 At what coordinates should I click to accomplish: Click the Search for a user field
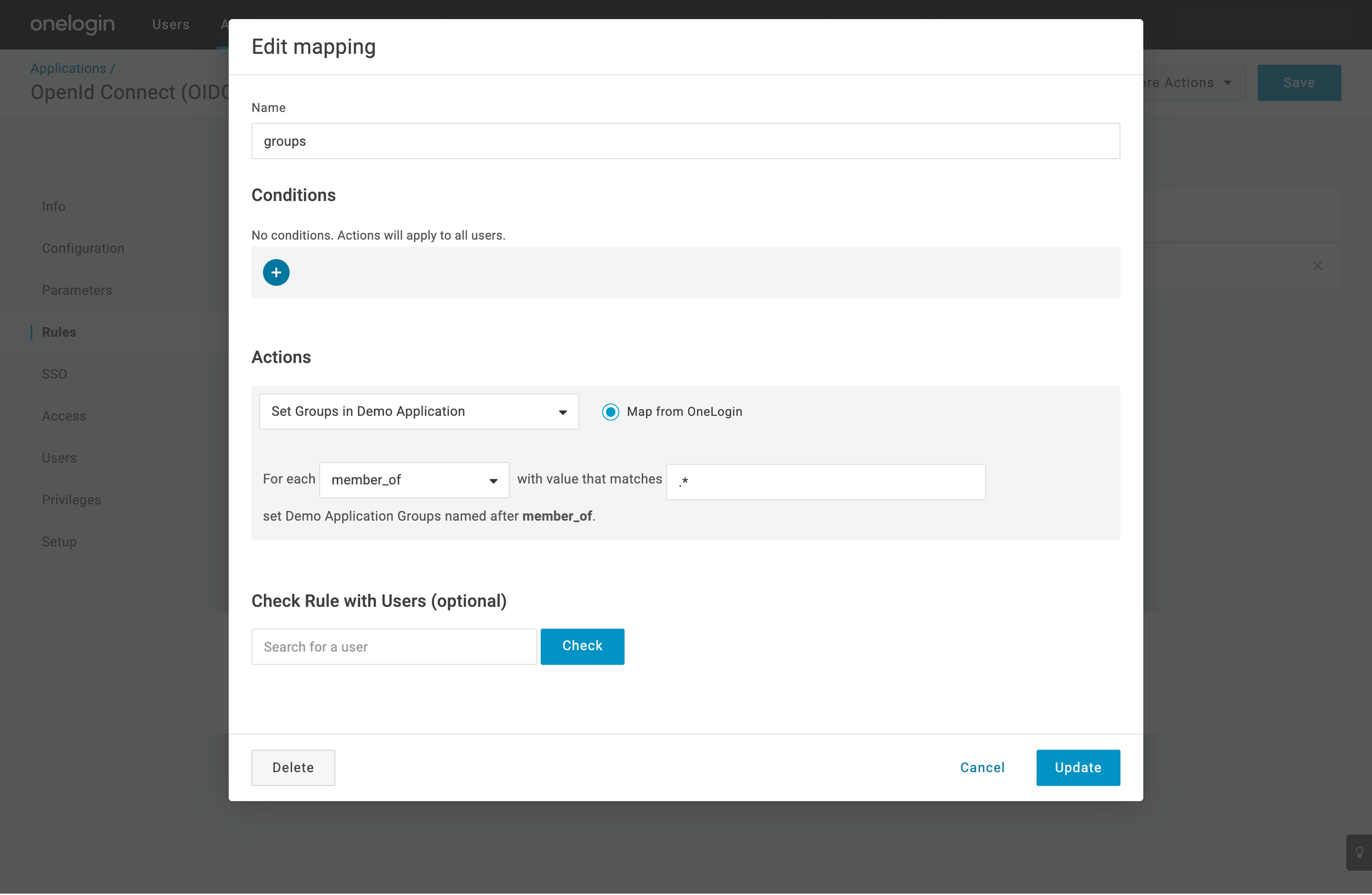point(394,647)
